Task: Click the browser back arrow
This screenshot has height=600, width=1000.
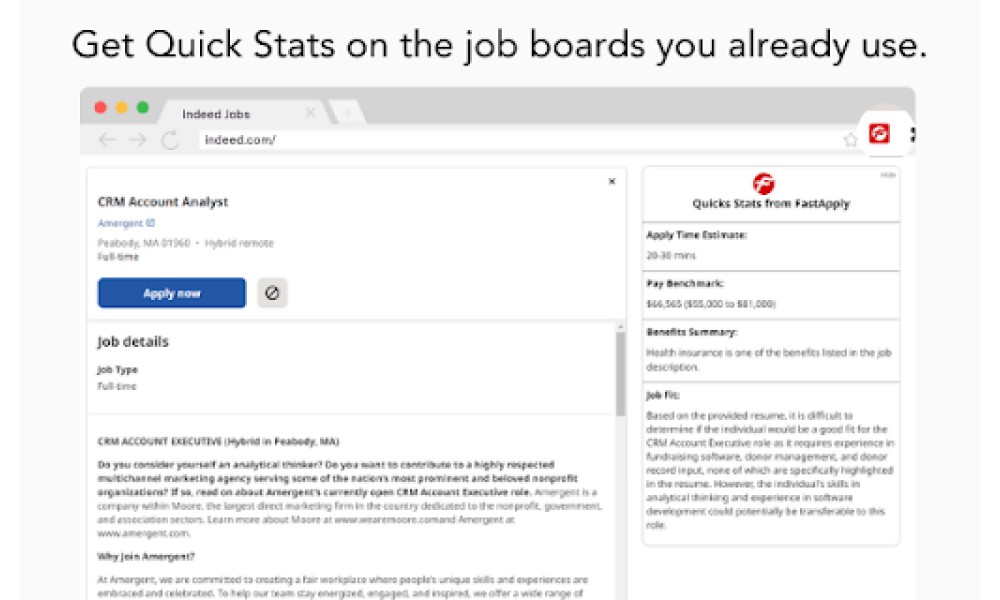Action: coord(107,140)
